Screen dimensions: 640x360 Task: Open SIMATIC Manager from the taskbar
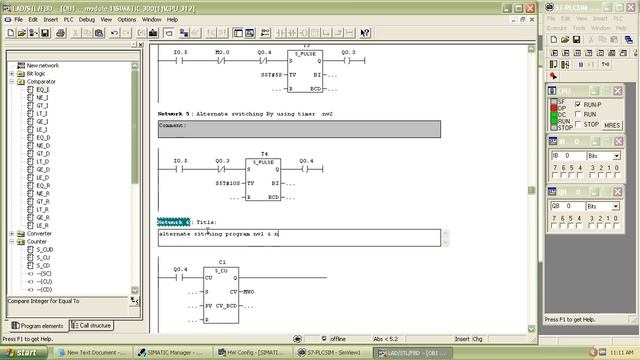[171, 353]
